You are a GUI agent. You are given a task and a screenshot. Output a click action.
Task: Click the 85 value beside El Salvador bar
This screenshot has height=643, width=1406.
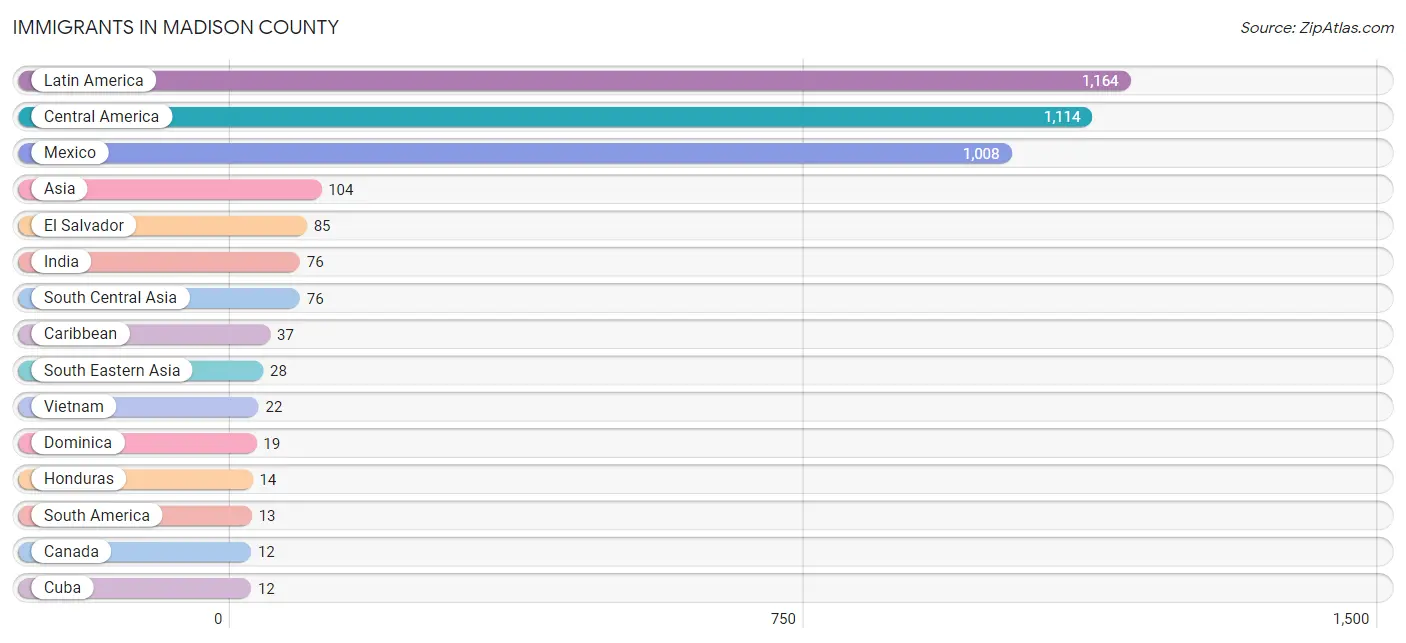click(x=322, y=226)
